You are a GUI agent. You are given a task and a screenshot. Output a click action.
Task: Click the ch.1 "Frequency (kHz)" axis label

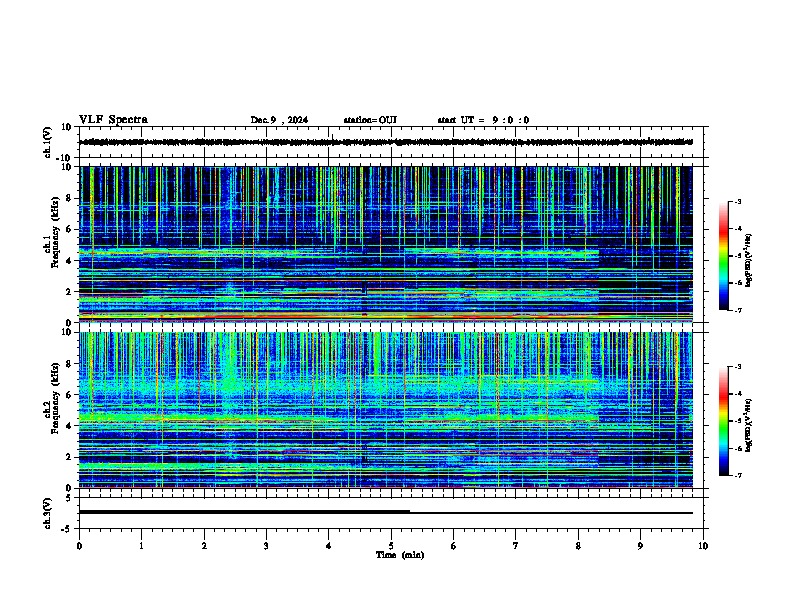(55, 232)
